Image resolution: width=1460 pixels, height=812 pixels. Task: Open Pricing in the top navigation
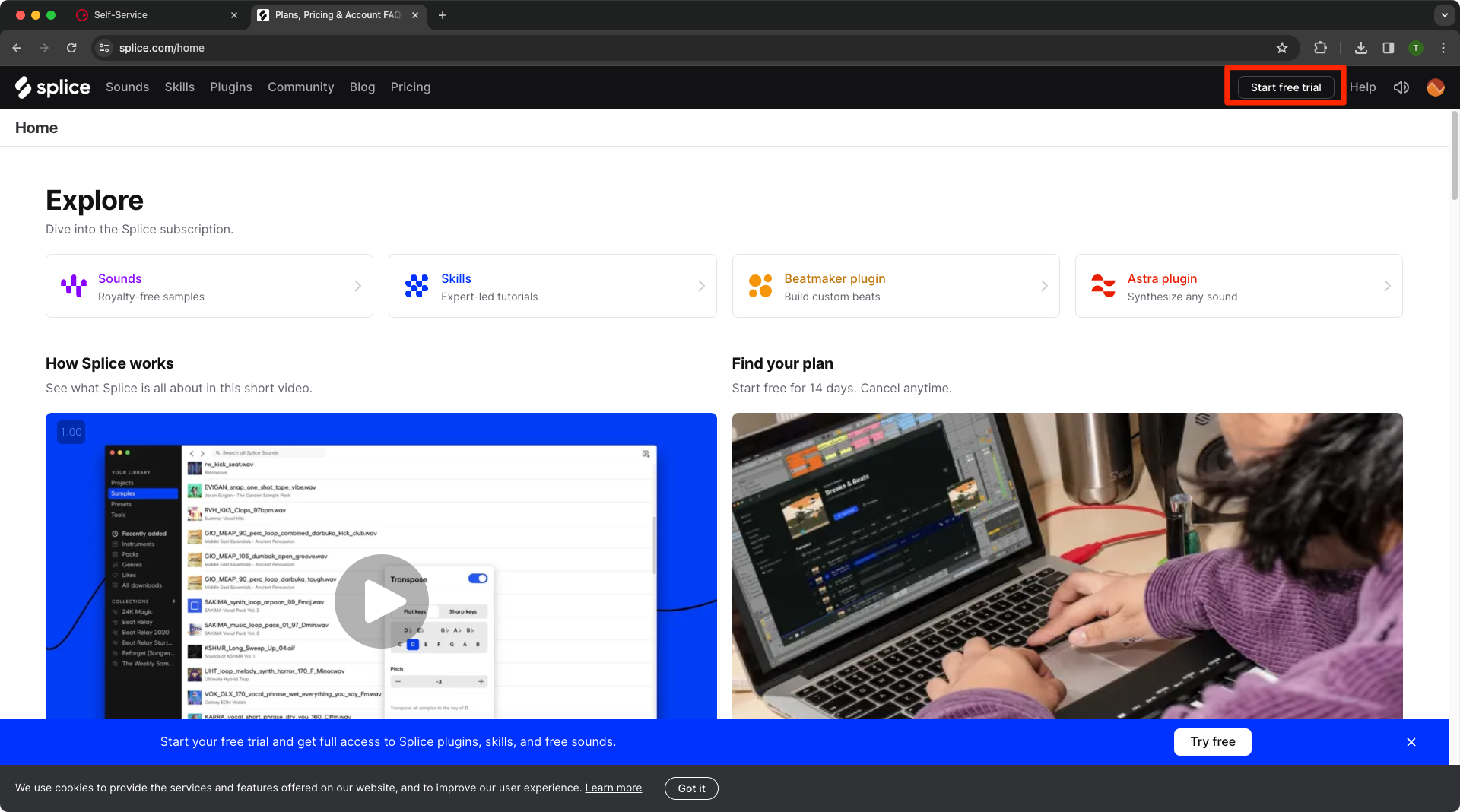pyautogui.click(x=411, y=87)
